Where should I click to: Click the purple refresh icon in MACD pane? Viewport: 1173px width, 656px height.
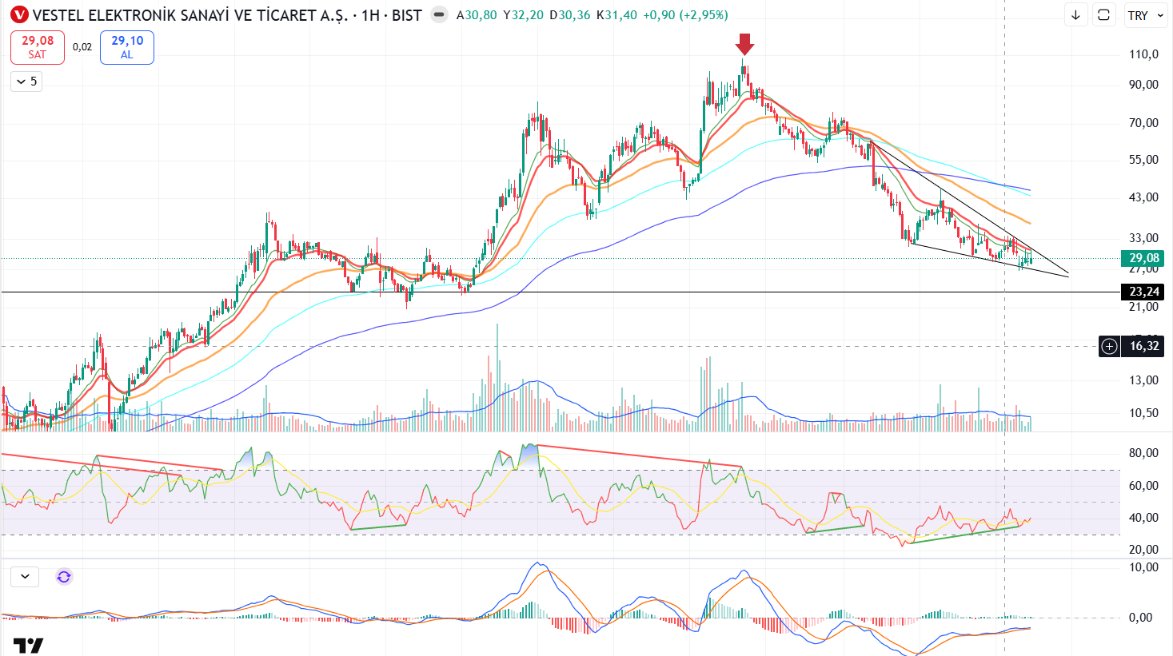pyautogui.click(x=64, y=577)
